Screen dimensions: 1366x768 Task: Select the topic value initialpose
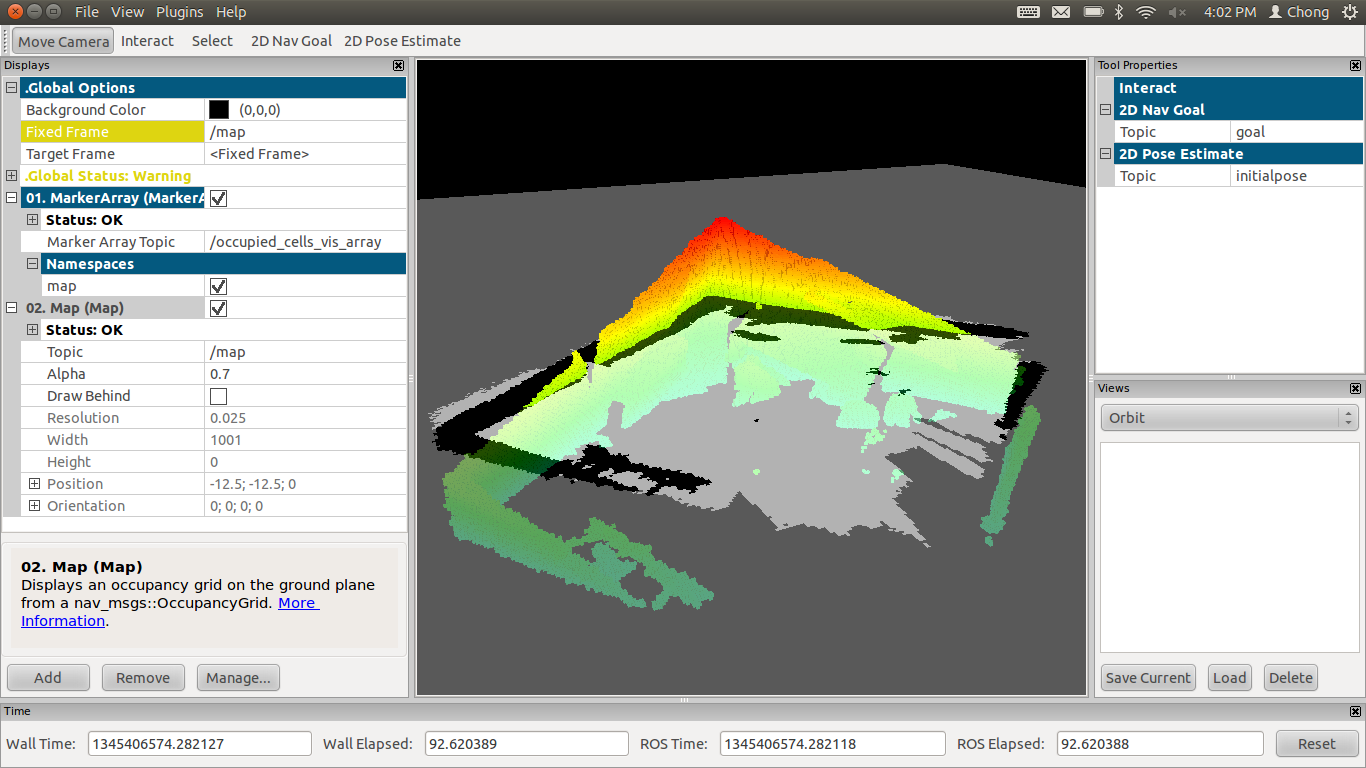(1297, 176)
